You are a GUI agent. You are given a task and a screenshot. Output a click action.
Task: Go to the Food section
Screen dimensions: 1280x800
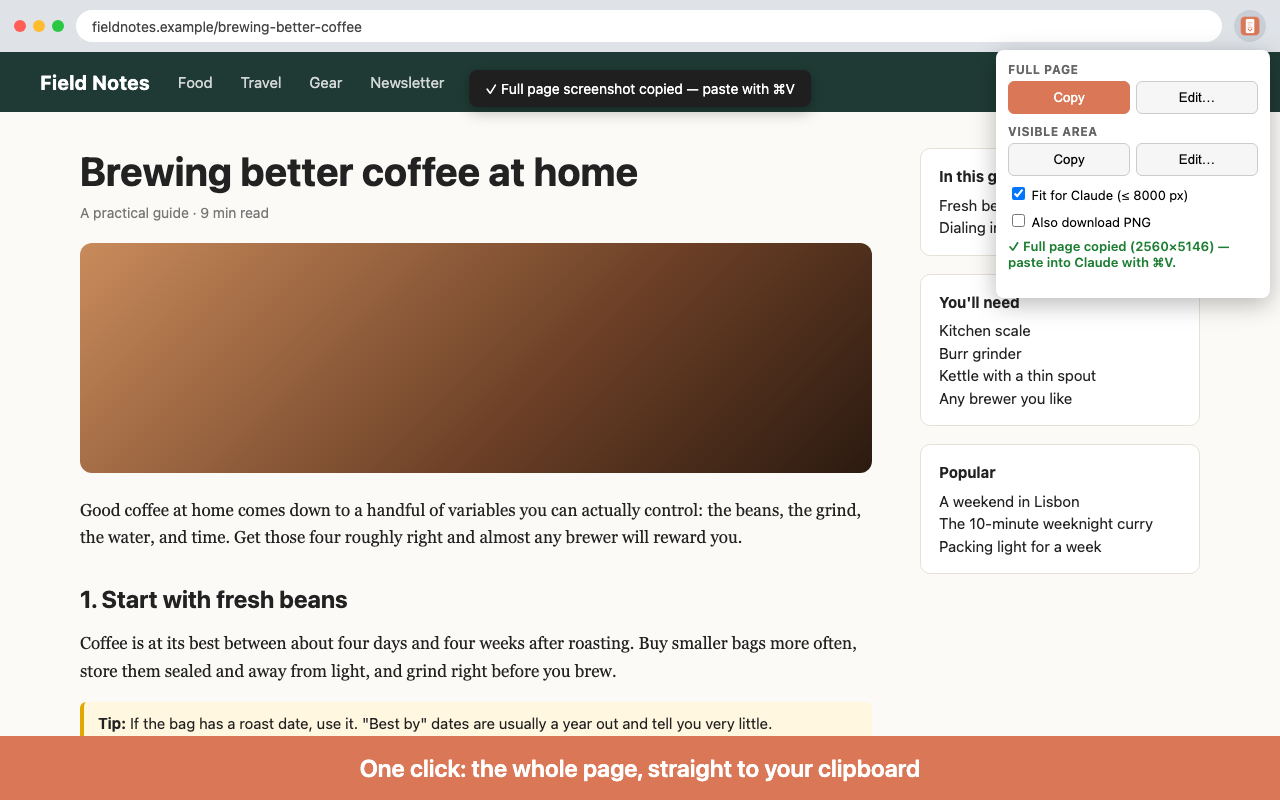195,83
